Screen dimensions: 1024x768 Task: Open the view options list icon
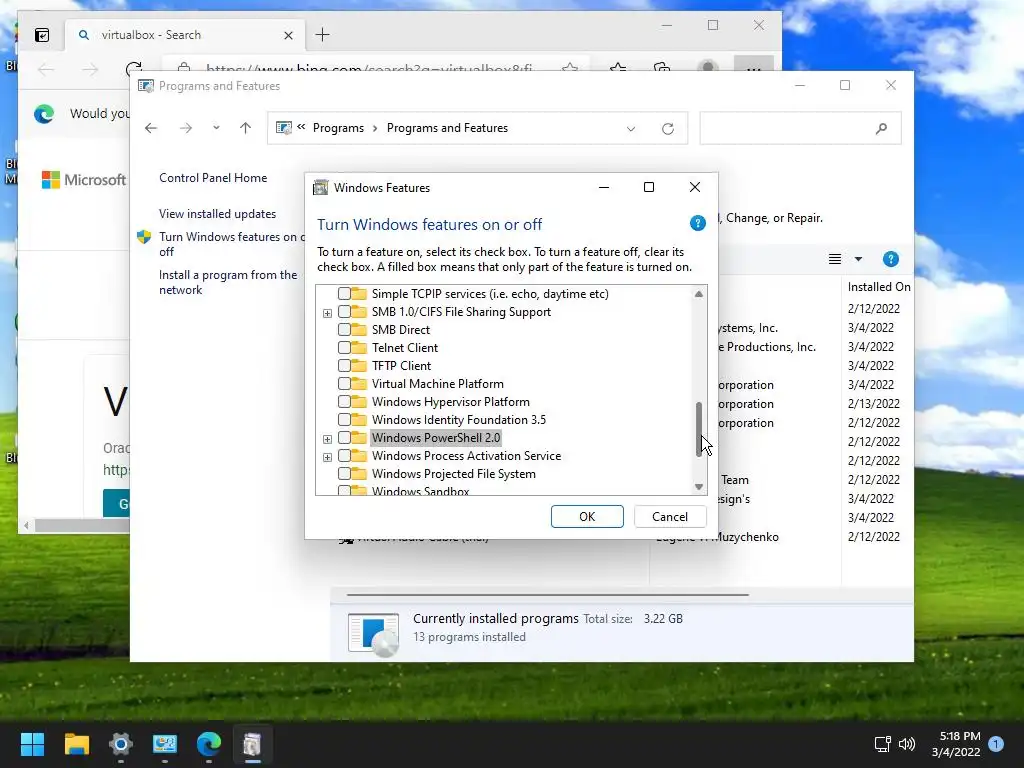click(835, 259)
